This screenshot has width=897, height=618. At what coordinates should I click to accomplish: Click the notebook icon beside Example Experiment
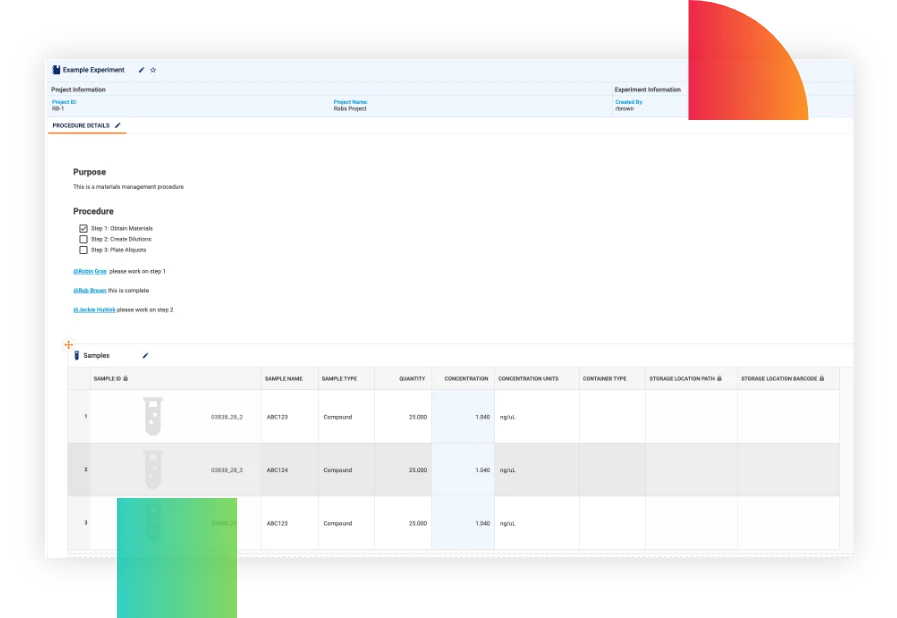56,70
